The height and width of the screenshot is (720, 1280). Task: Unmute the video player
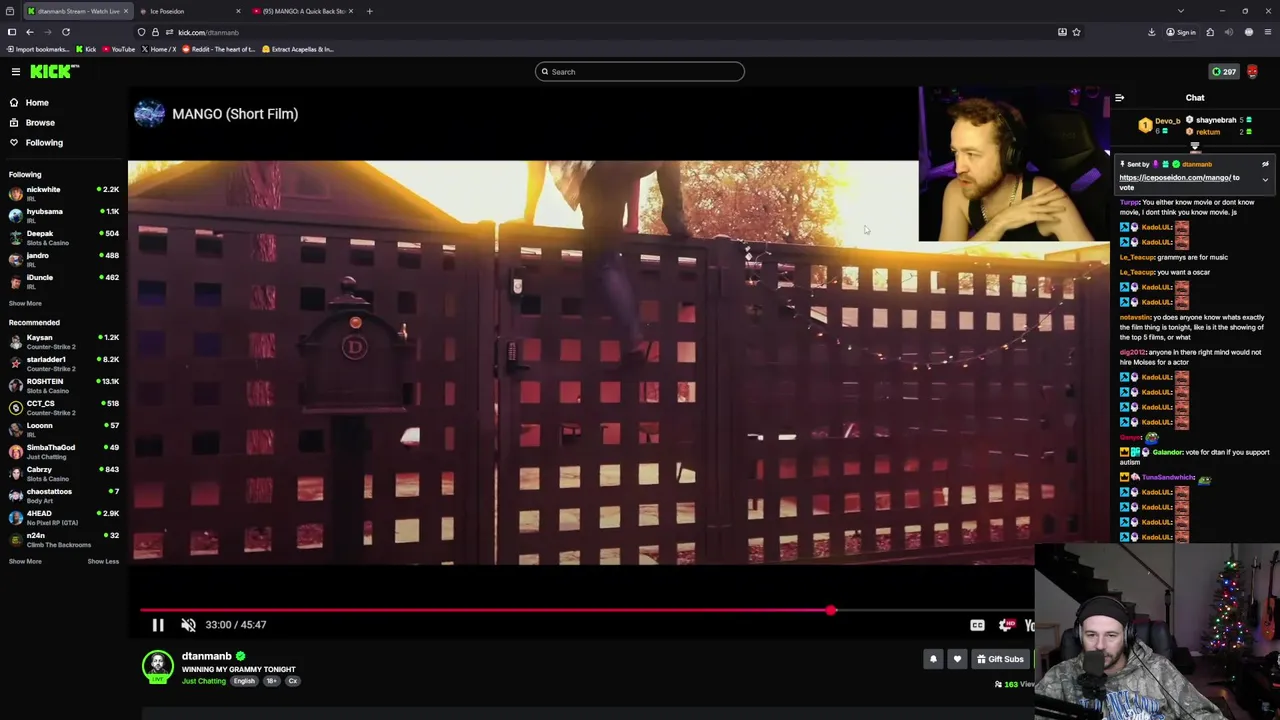coord(188,625)
